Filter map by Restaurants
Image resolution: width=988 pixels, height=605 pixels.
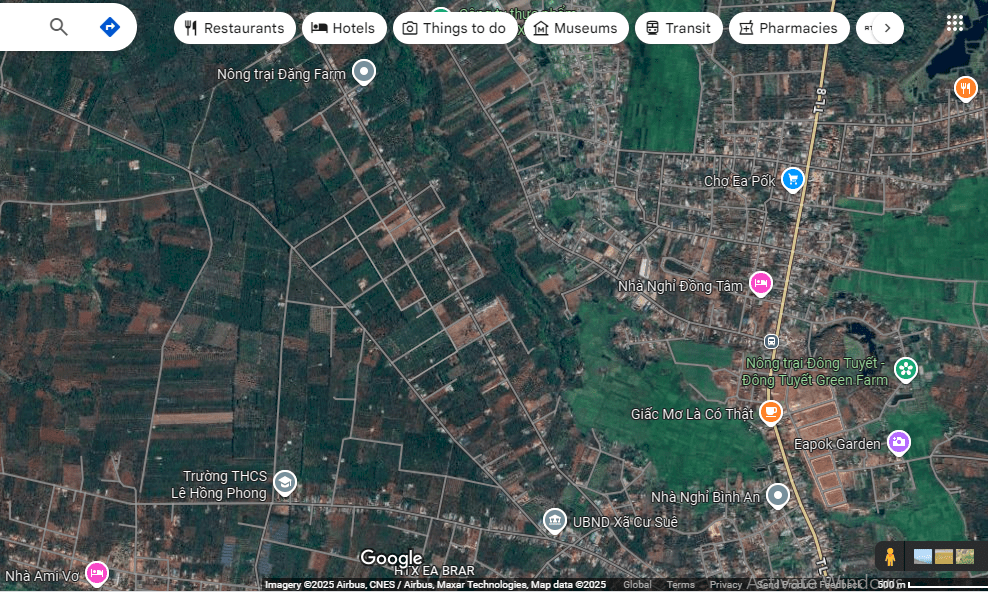234,28
